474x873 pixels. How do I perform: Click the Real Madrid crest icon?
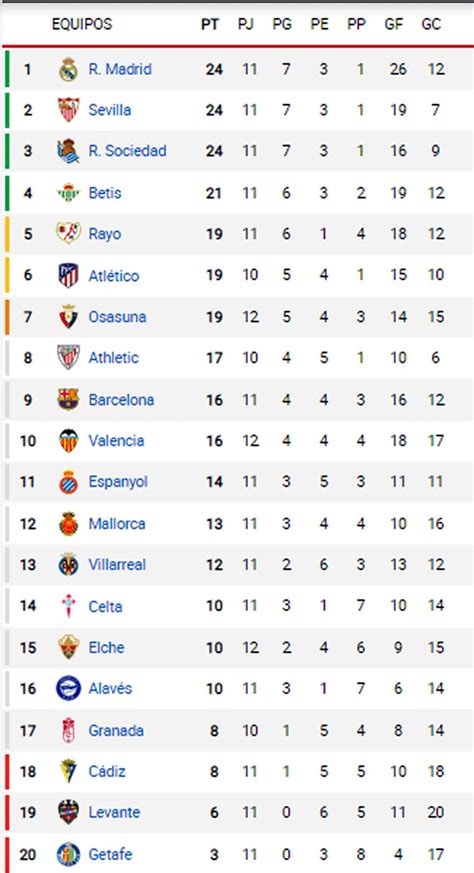[x=69, y=70]
